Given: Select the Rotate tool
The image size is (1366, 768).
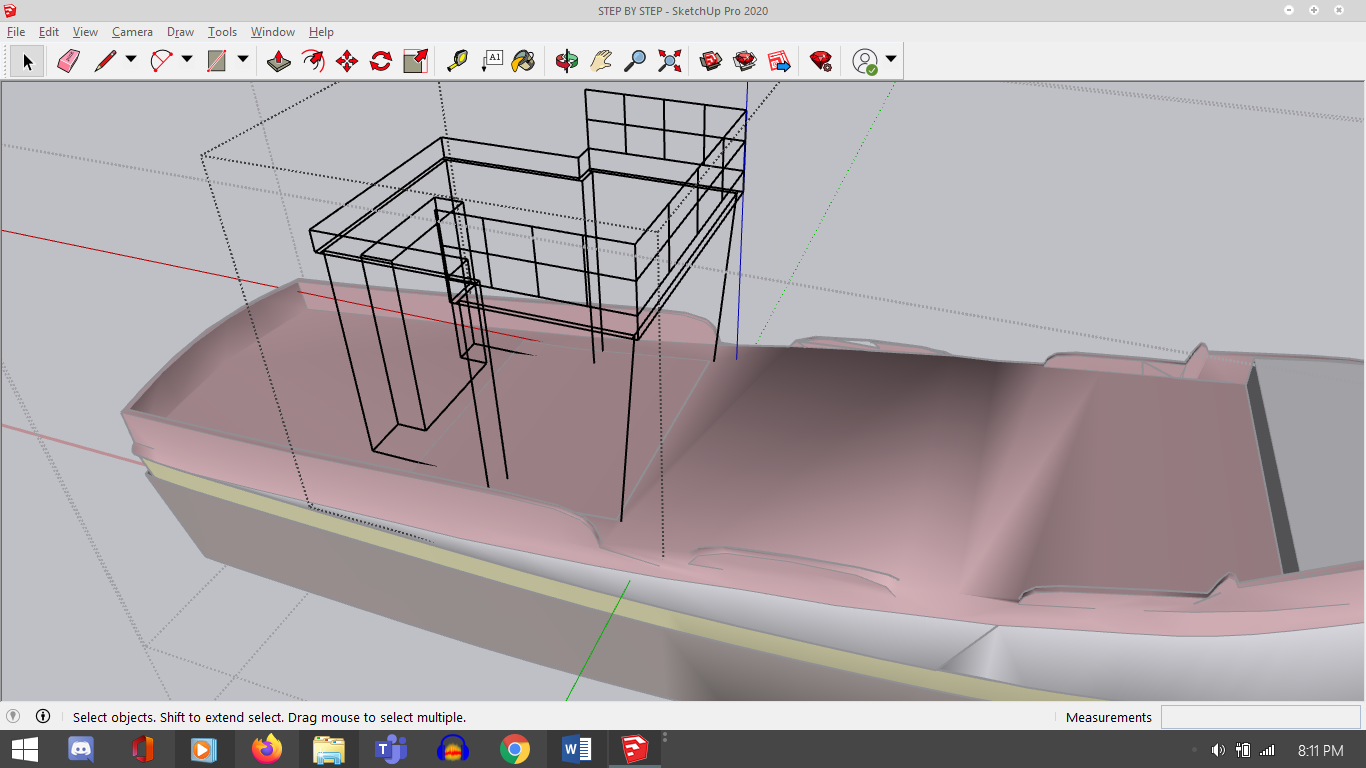Looking at the screenshot, I should (381, 62).
